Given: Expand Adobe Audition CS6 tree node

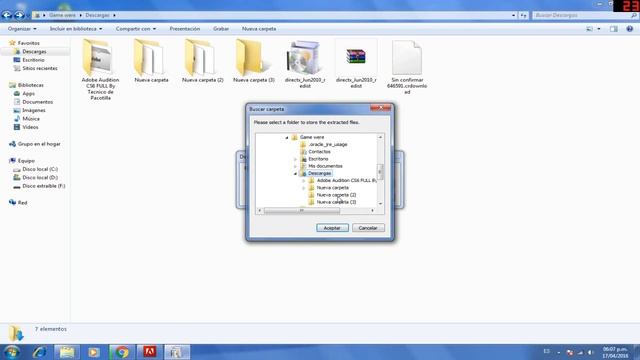Looking at the screenshot, I should (304, 180).
